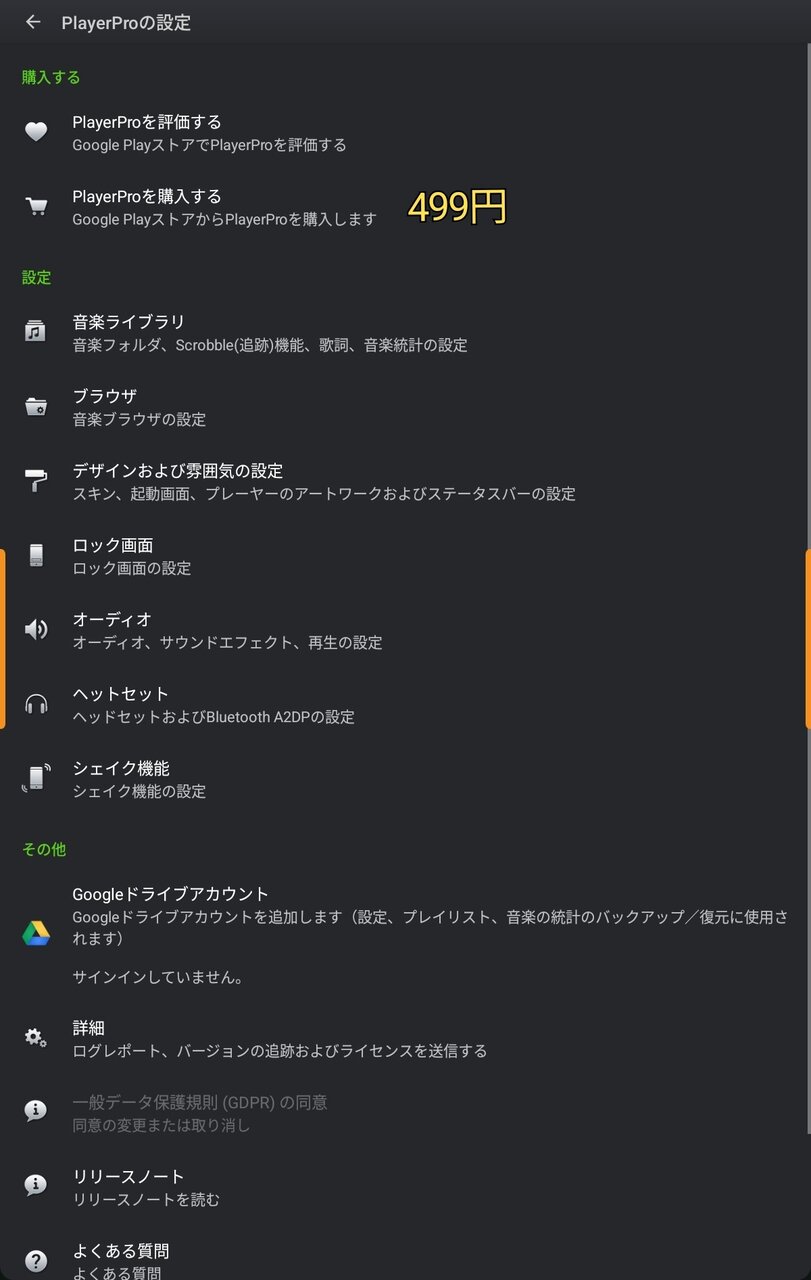Open the music library icon
811x1280 pixels.
pyautogui.click(x=36, y=332)
